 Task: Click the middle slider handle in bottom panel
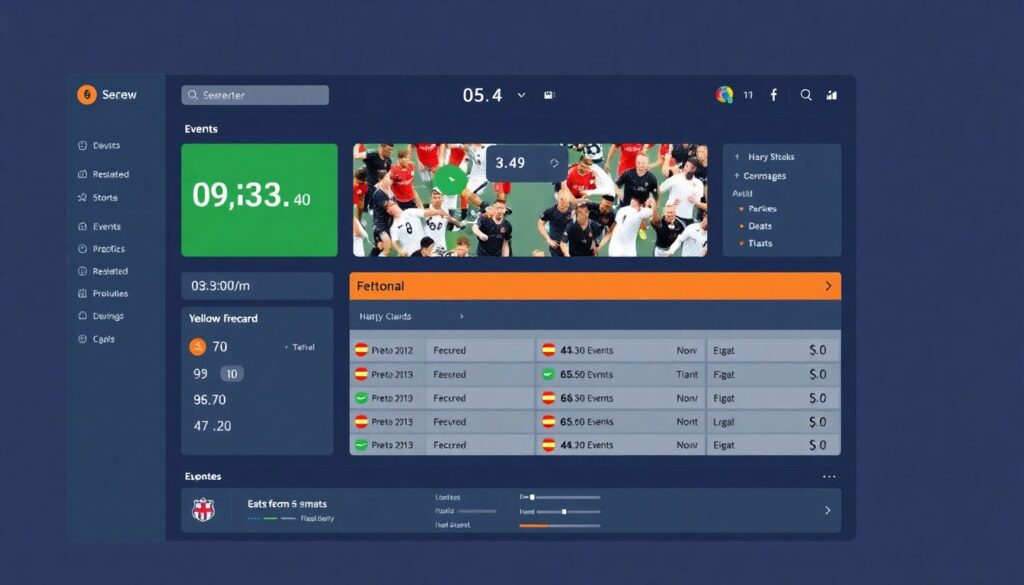565,511
